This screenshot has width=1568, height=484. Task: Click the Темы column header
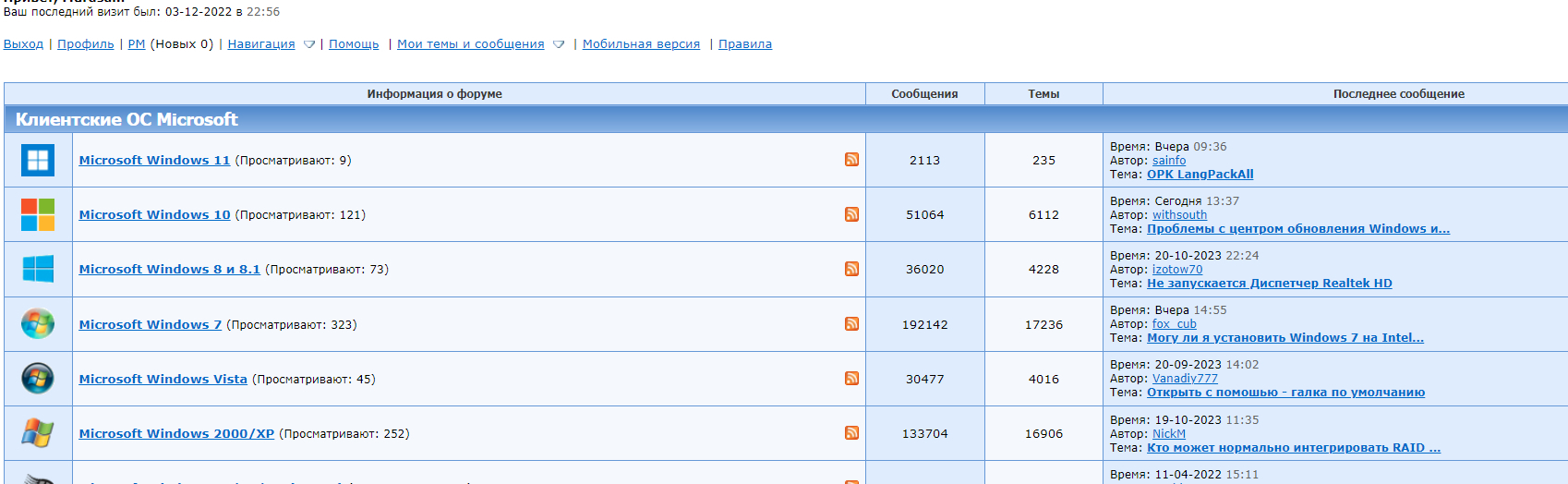click(1043, 93)
